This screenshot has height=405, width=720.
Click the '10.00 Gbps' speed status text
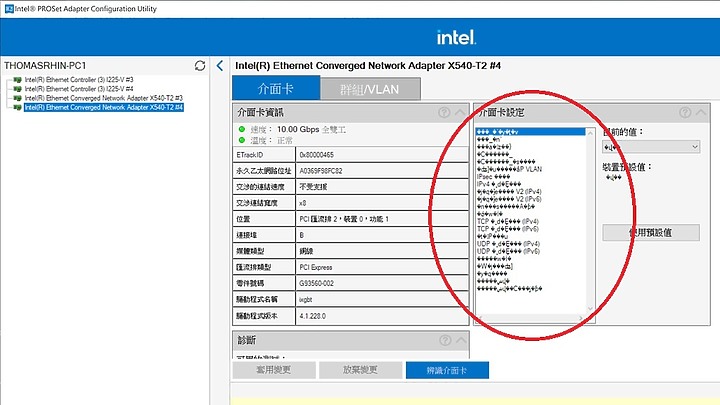tap(298, 129)
